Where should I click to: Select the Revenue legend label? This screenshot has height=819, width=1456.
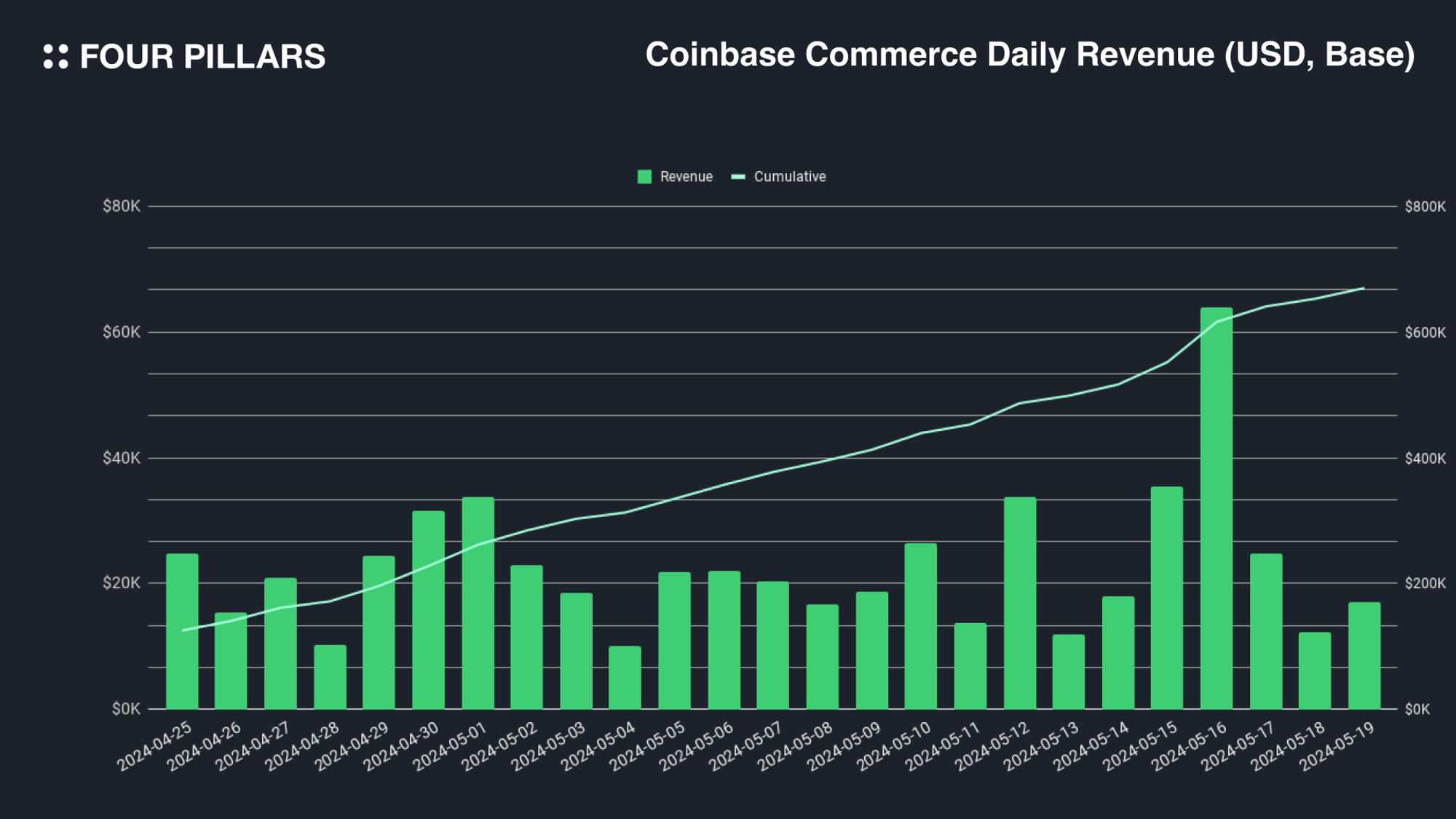coord(686,177)
